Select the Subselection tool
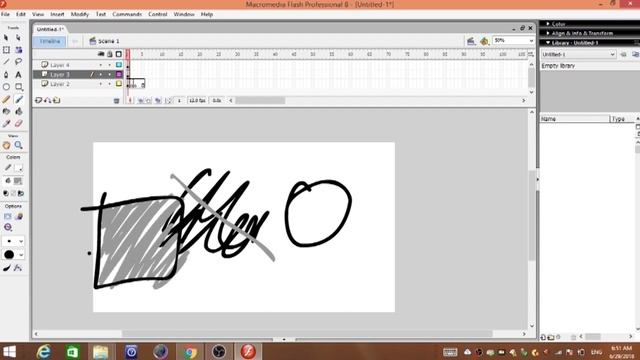Viewport: 640px width, 360px height. pyautogui.click(x=18, y=38)
